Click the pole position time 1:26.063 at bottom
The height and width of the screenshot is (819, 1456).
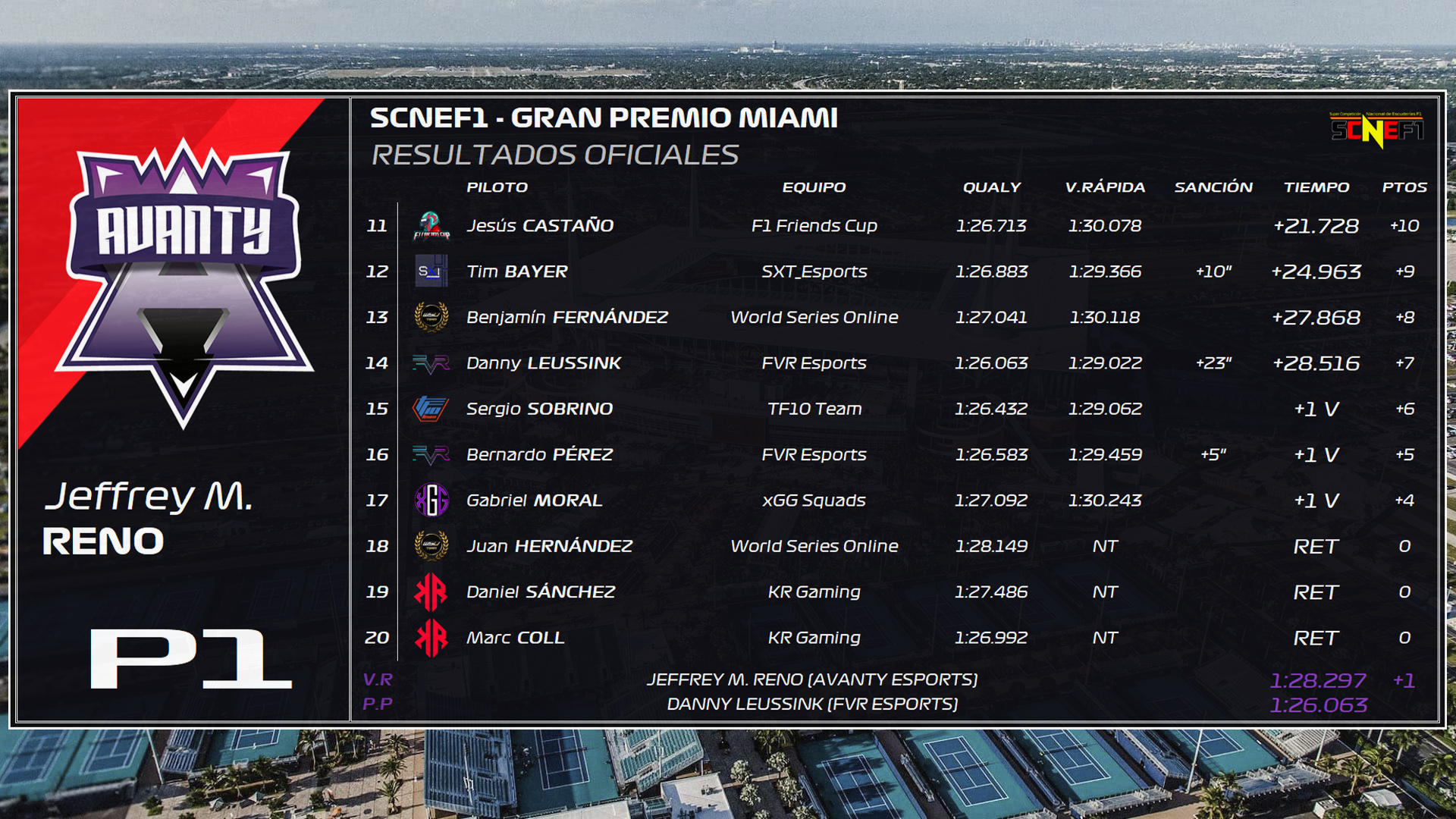(x=1318, y=705)
